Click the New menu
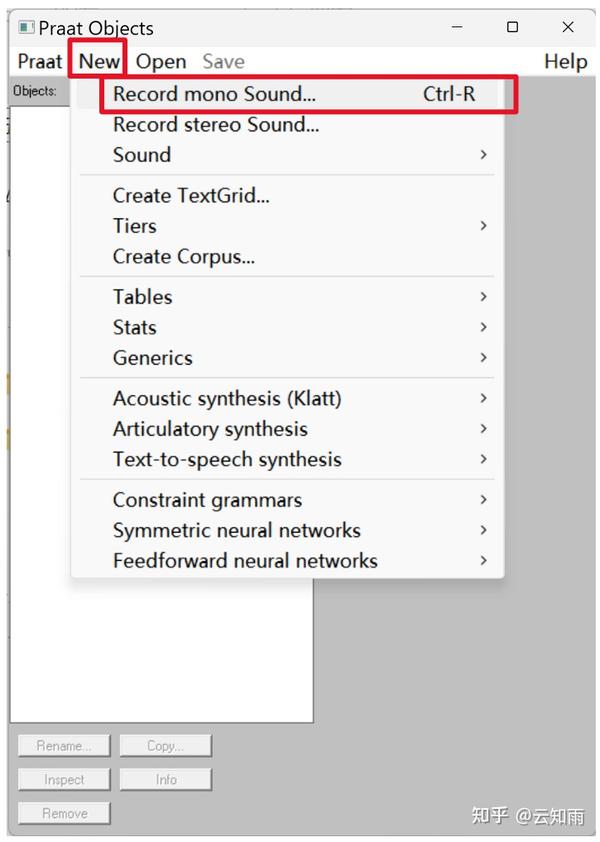 pos(99,61)
